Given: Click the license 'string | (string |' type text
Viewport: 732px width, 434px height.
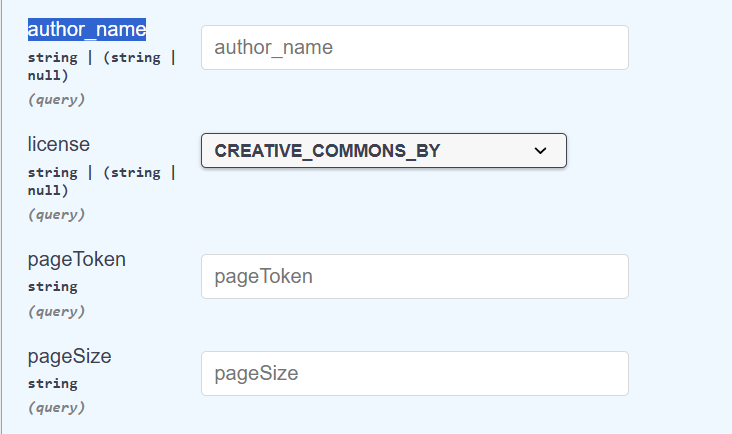Looking at the screenshot, I should [102, 172].
